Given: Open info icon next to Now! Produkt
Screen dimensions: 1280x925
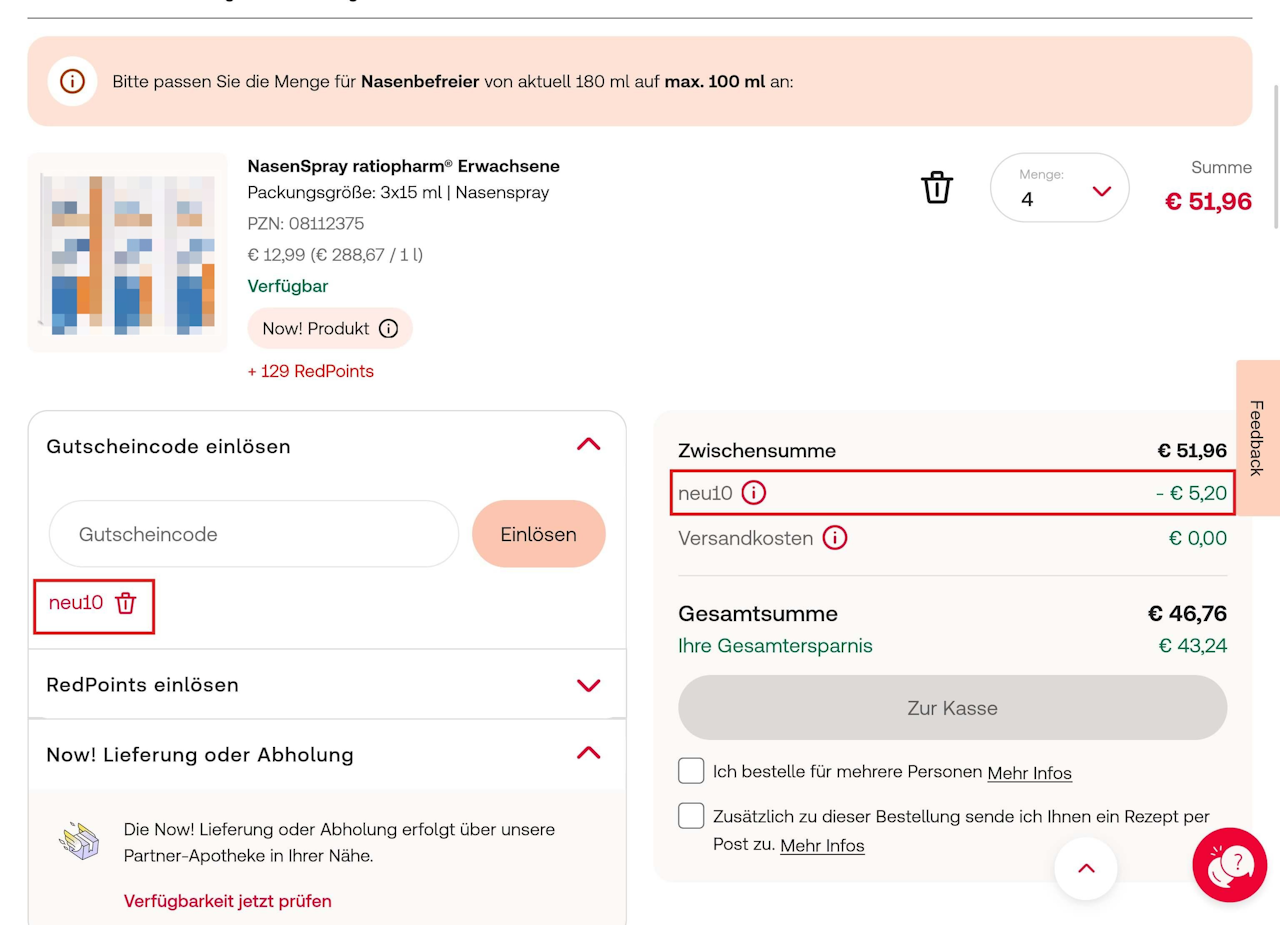Looking at the screenshot, I should pyautogui.click(x=389, y=328).
